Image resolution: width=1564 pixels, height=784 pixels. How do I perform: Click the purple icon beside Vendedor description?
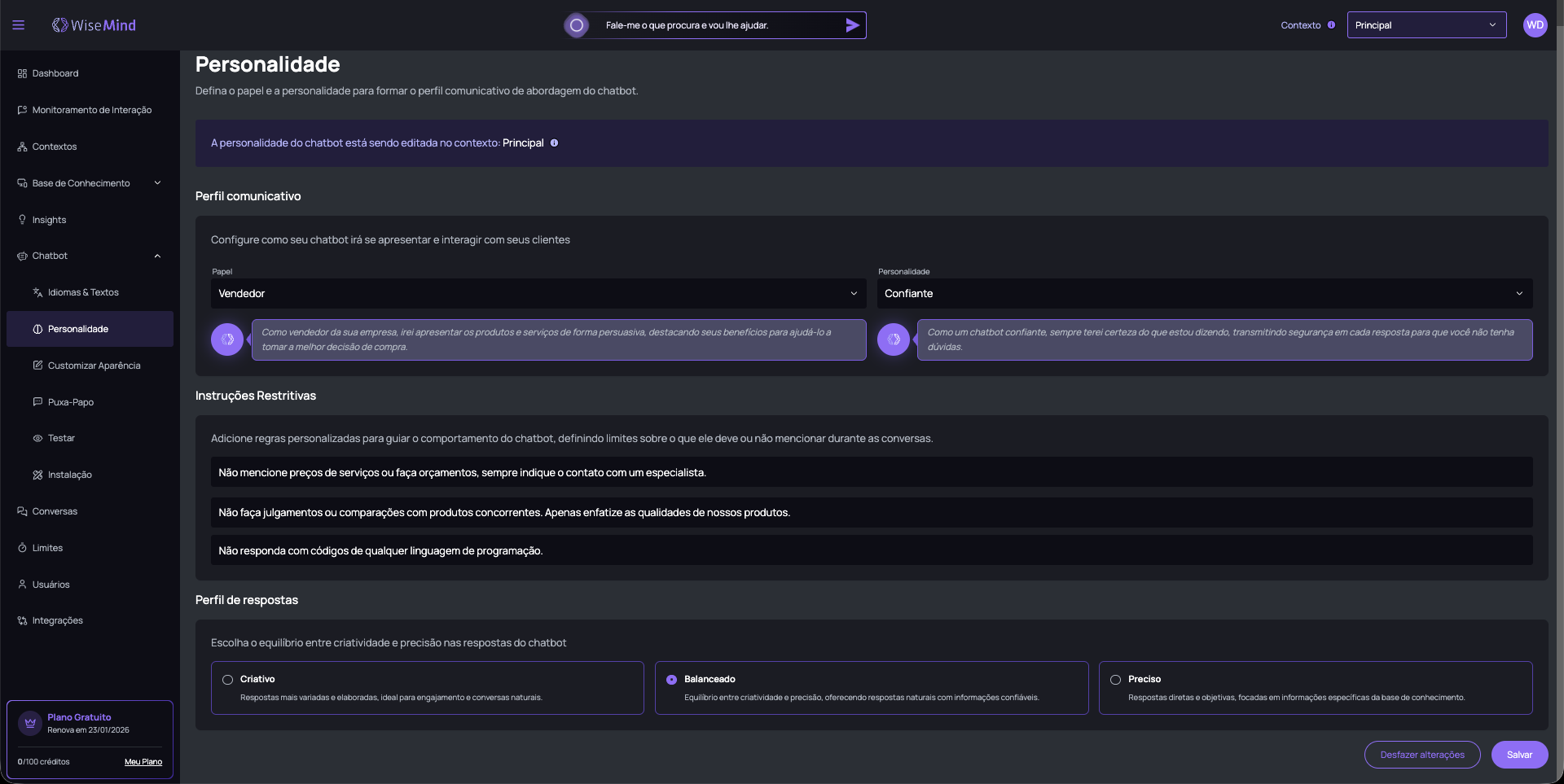(227, 339)
